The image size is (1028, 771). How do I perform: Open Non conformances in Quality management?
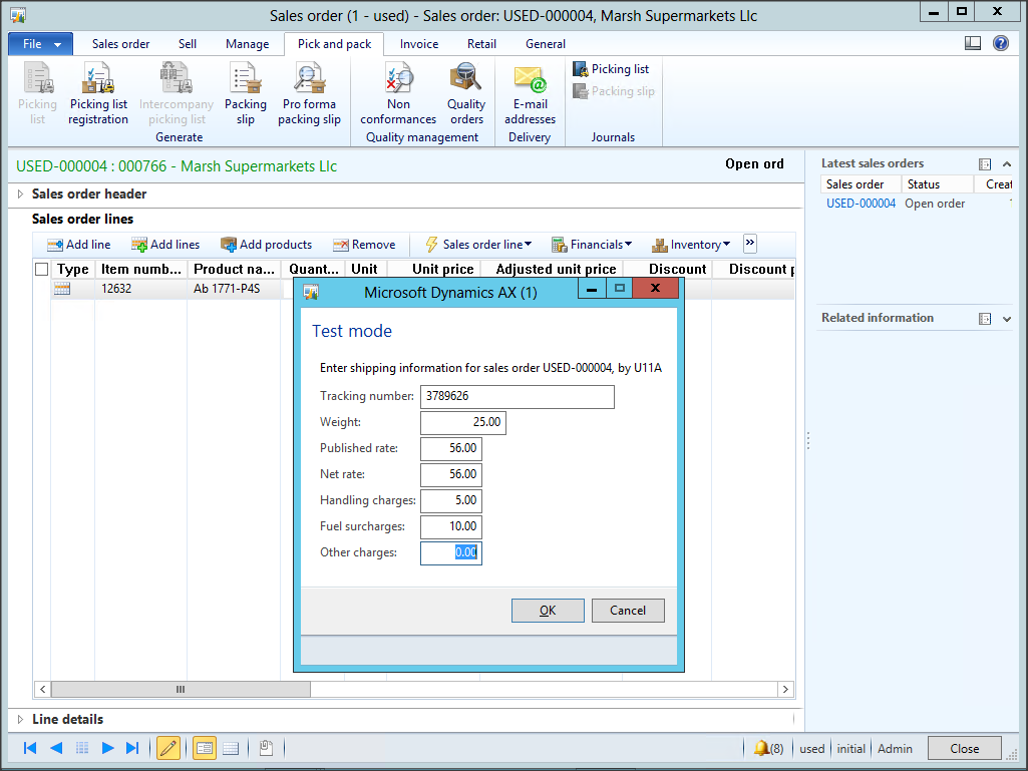click(x=398, y=94)
